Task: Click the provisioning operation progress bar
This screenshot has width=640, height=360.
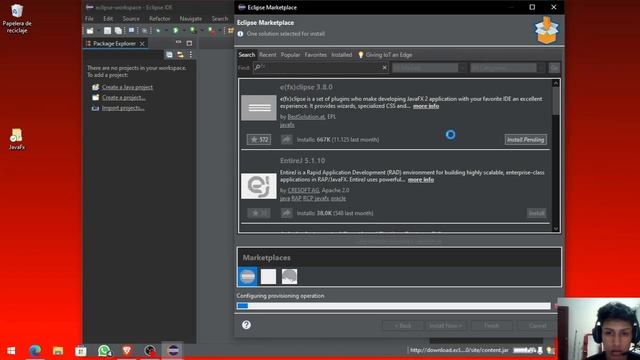Action: point(393,306)
